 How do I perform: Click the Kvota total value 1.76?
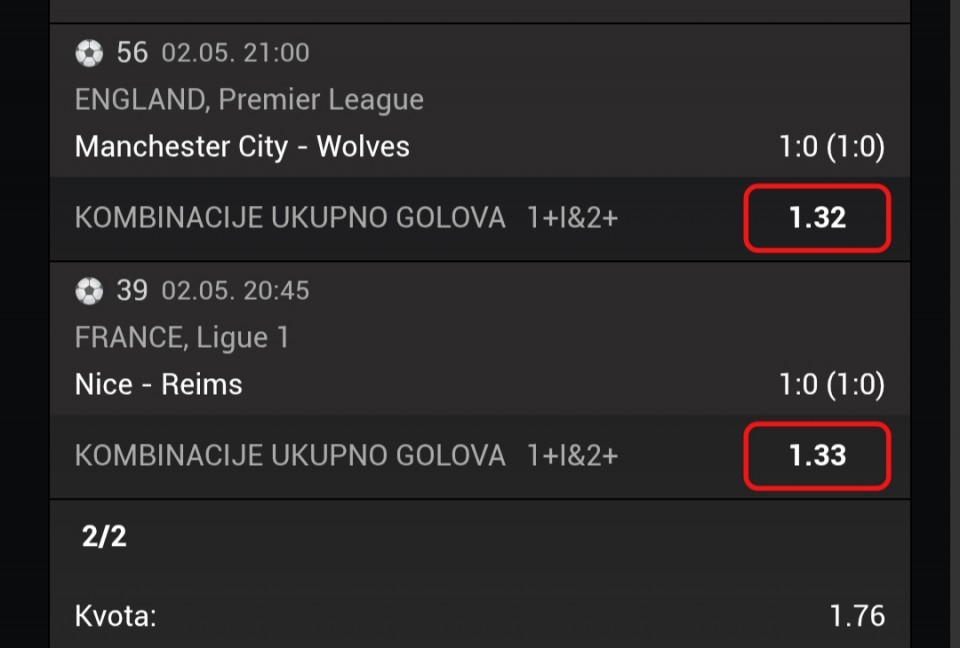[x=857, y=616]
